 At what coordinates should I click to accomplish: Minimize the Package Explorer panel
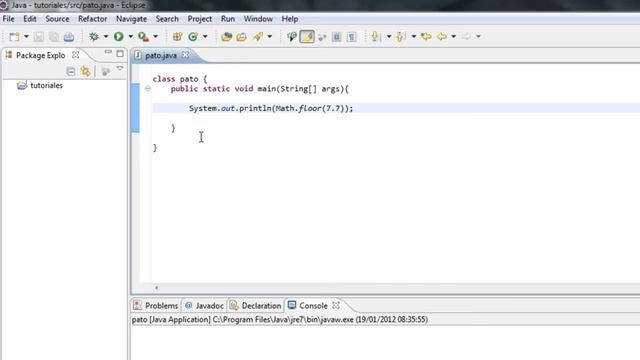point(108,53)
